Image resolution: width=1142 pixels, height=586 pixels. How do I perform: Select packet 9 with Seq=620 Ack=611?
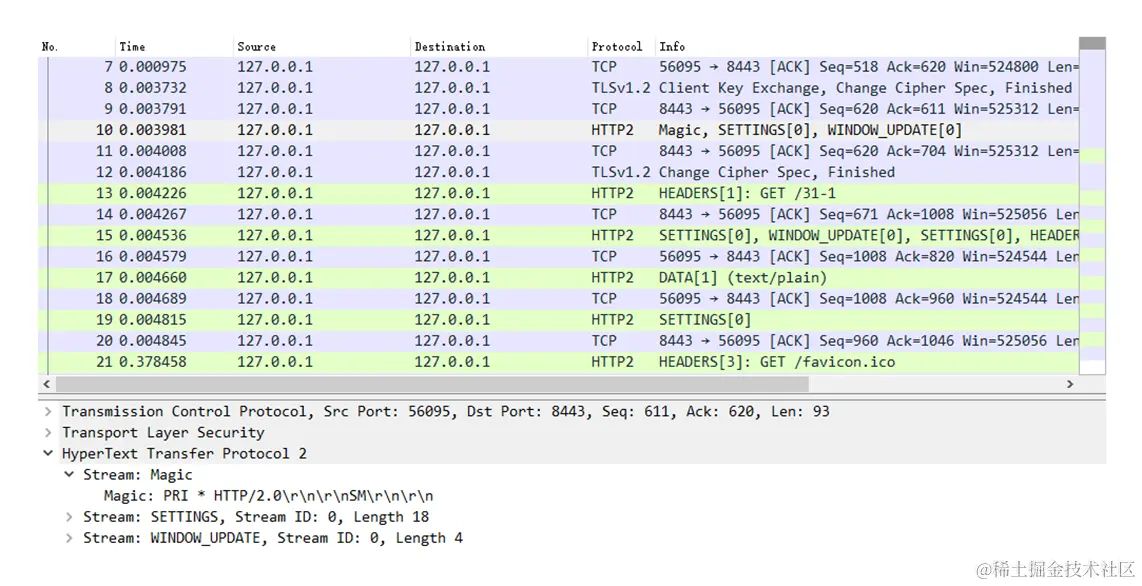(x=558, y=109)
